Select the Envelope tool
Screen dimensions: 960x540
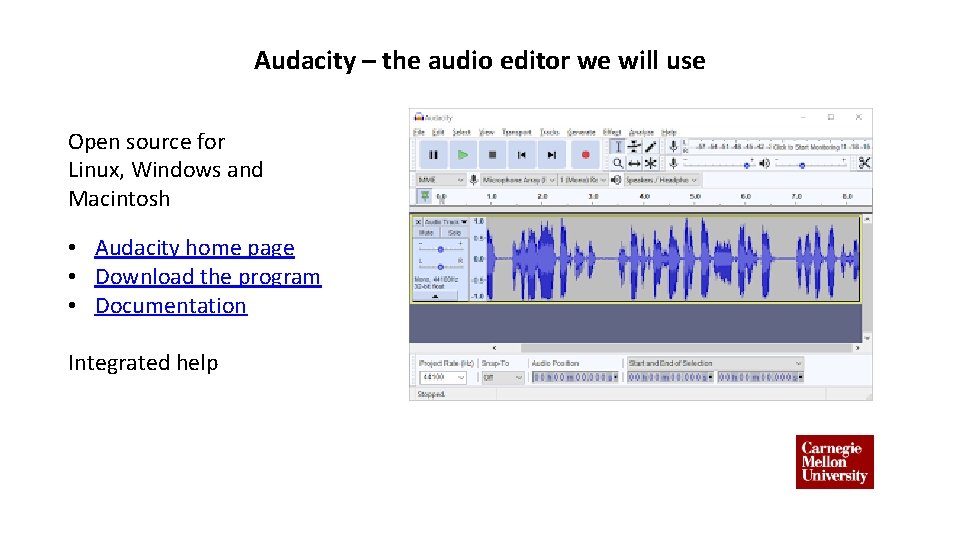tap(634, 146)
